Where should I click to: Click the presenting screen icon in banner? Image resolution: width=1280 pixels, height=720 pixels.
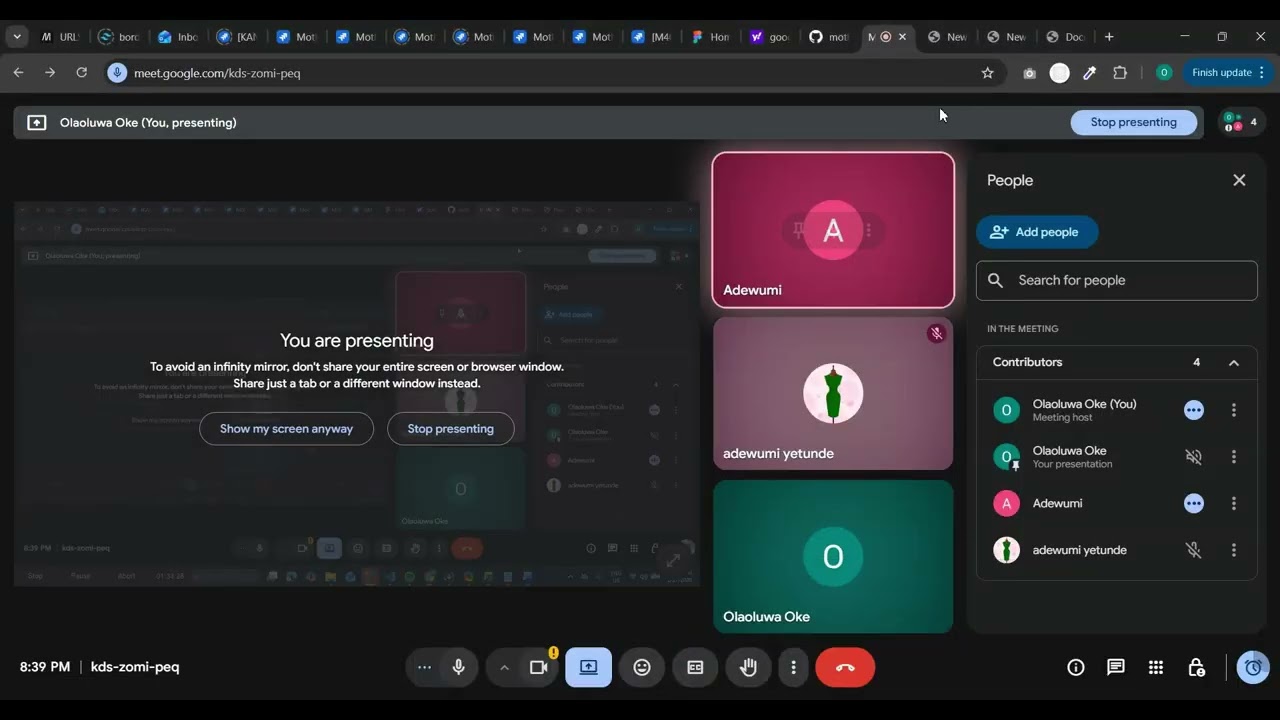pyautogui.click(x=37, y=122)
